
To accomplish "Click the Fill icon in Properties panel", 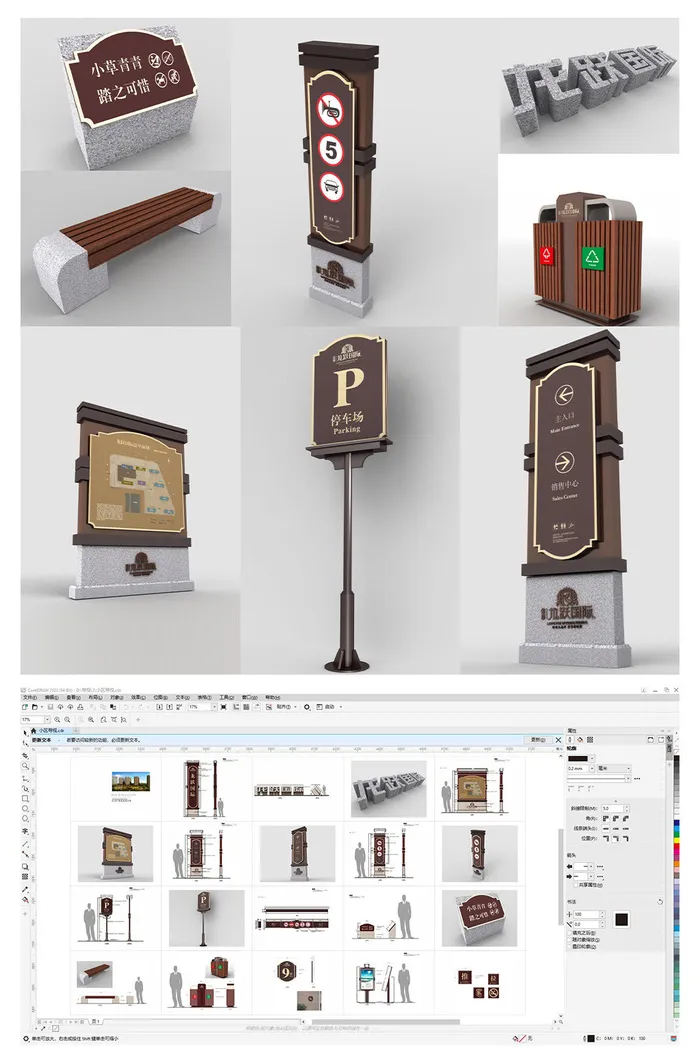I will click(579, 740).
